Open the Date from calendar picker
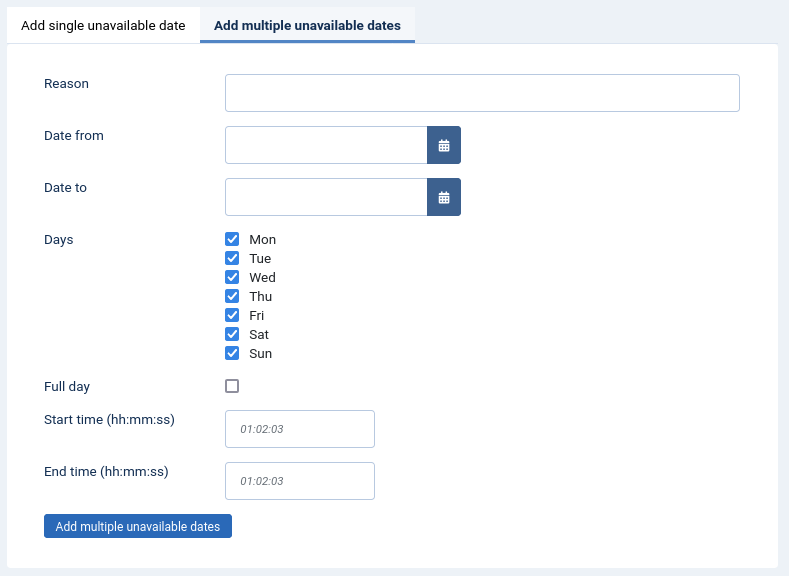The height and width of the screenshot is (576, 789). 444,145
